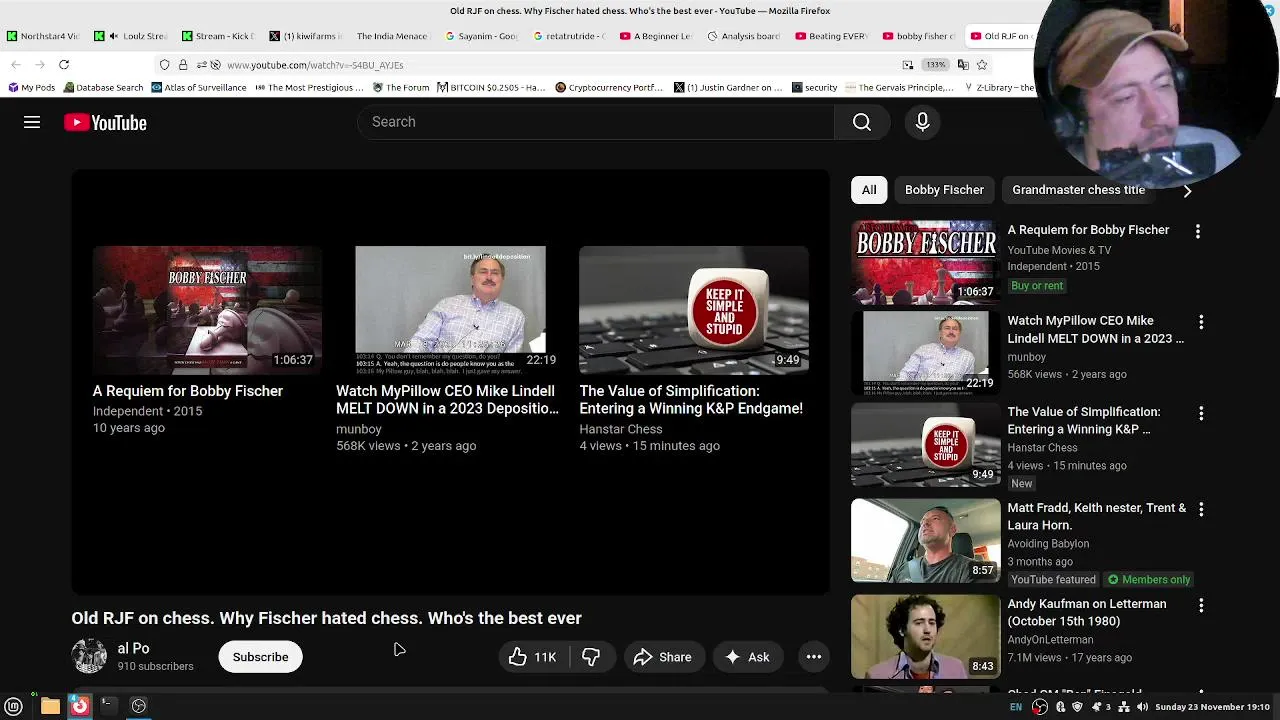Switch to kiwifarms browser tab
This screenshot has height=720, width=1280.
(x=306, y=36)
